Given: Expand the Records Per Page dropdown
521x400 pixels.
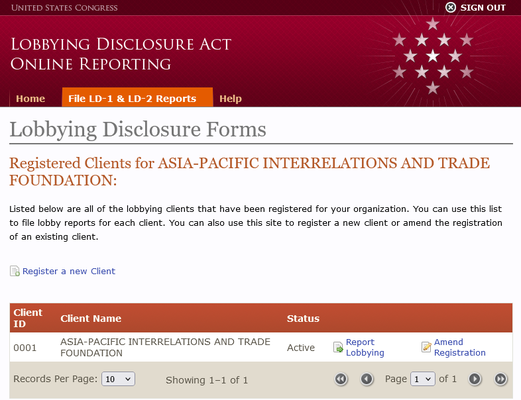Looking at the screenshot, I should [x=118, y=379].
